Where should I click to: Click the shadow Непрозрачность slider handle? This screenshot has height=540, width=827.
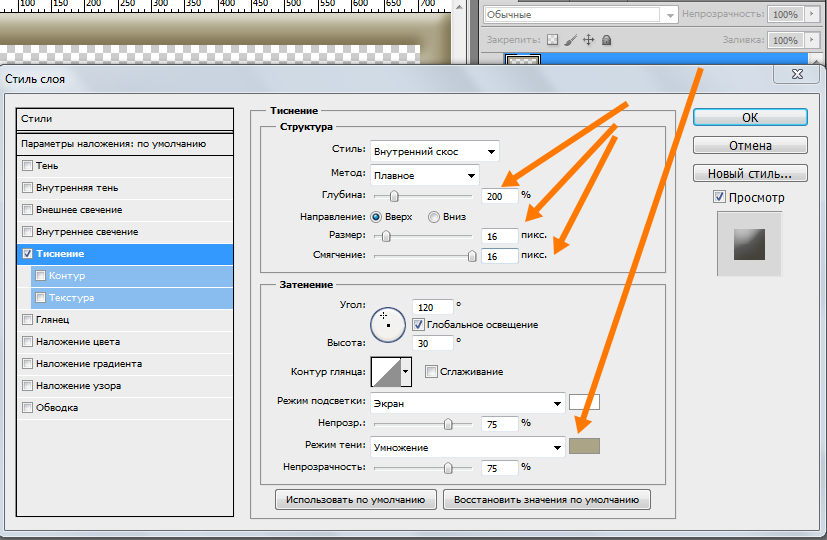coord(448,468)
